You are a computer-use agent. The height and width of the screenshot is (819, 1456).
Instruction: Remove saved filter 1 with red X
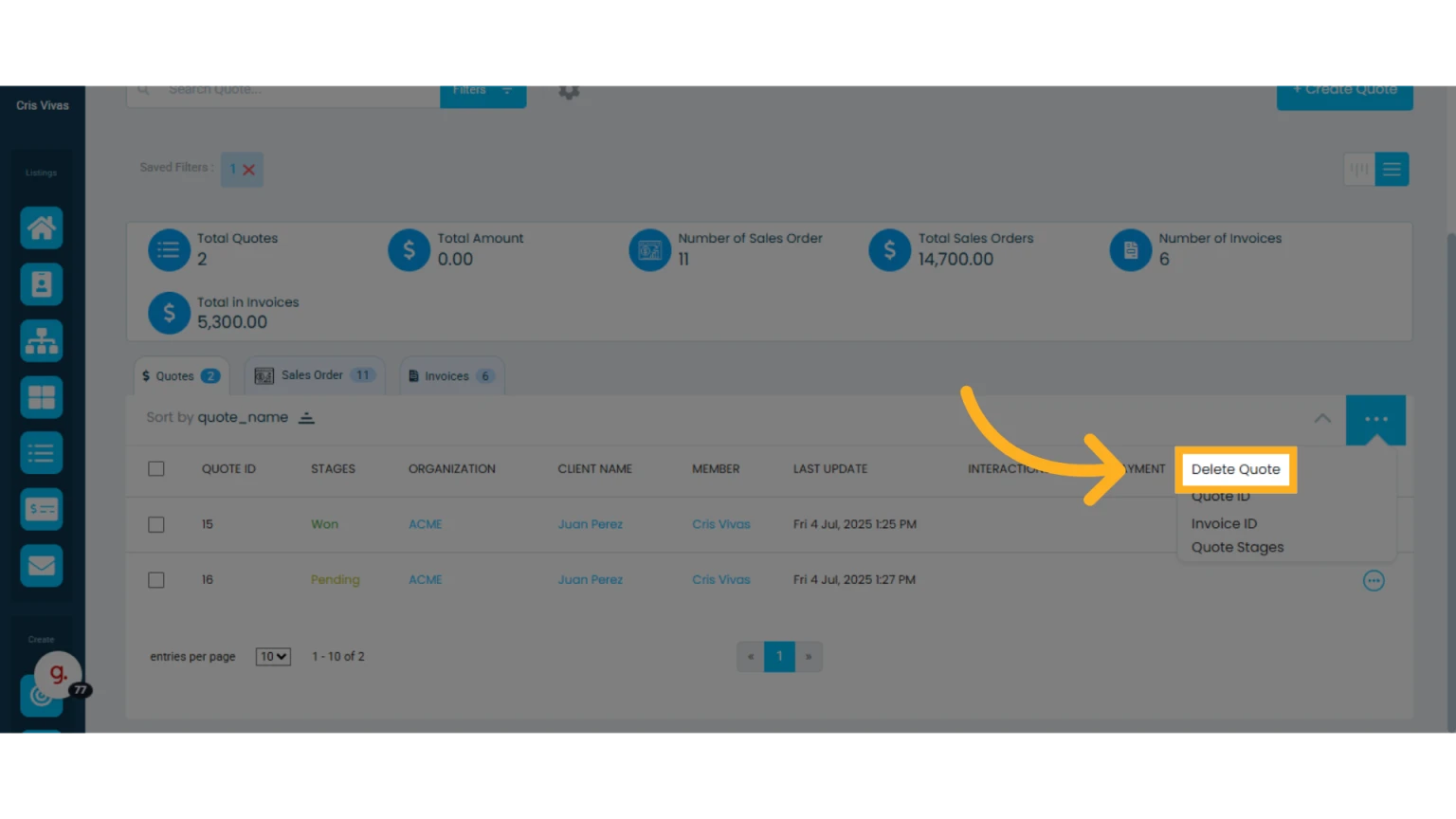(x=248, y=170)
